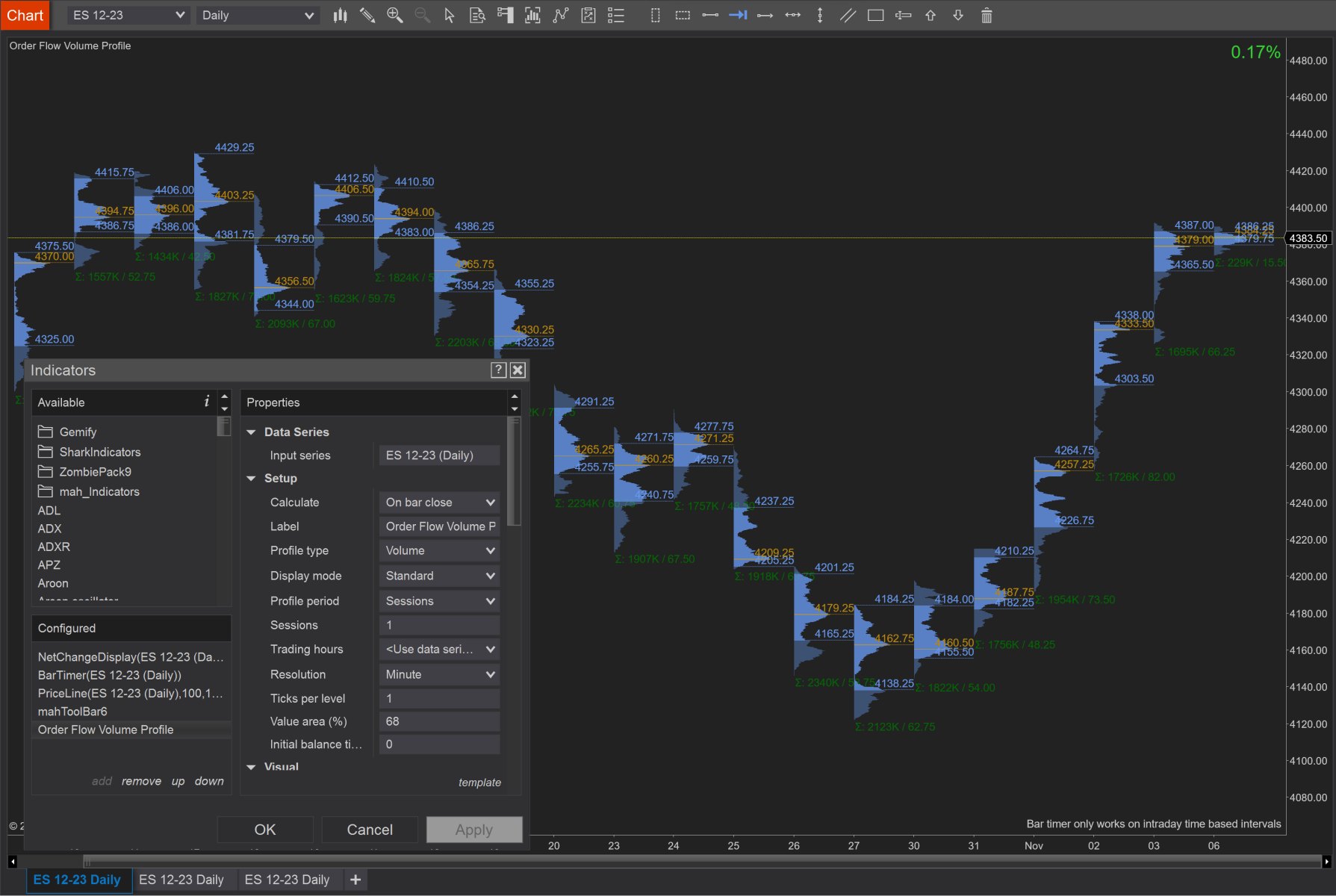The image size is (1336, 896).
Task: Open the Daily interval dropdown
Action: pos(258,15)
